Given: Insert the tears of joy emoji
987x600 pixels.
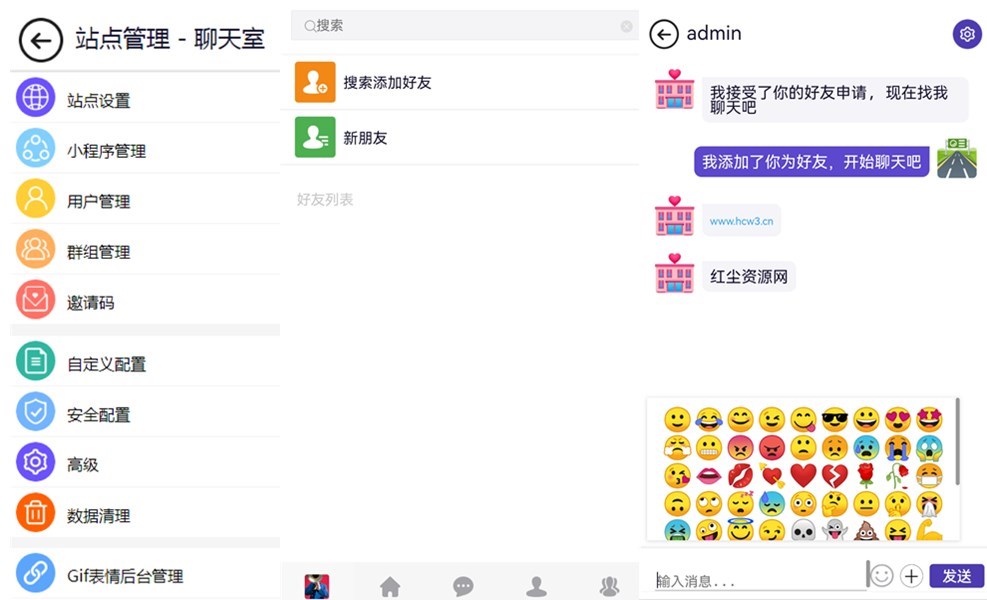Looking at the screenshot, I should (x=709, y=419).
